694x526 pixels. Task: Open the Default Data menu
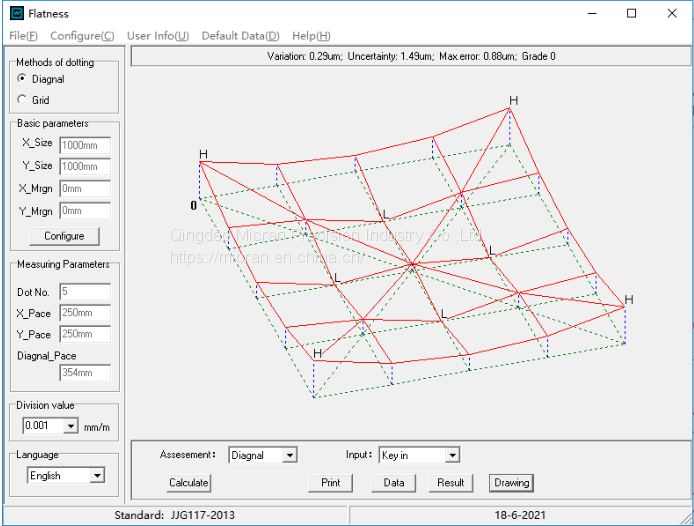point(241,36)
